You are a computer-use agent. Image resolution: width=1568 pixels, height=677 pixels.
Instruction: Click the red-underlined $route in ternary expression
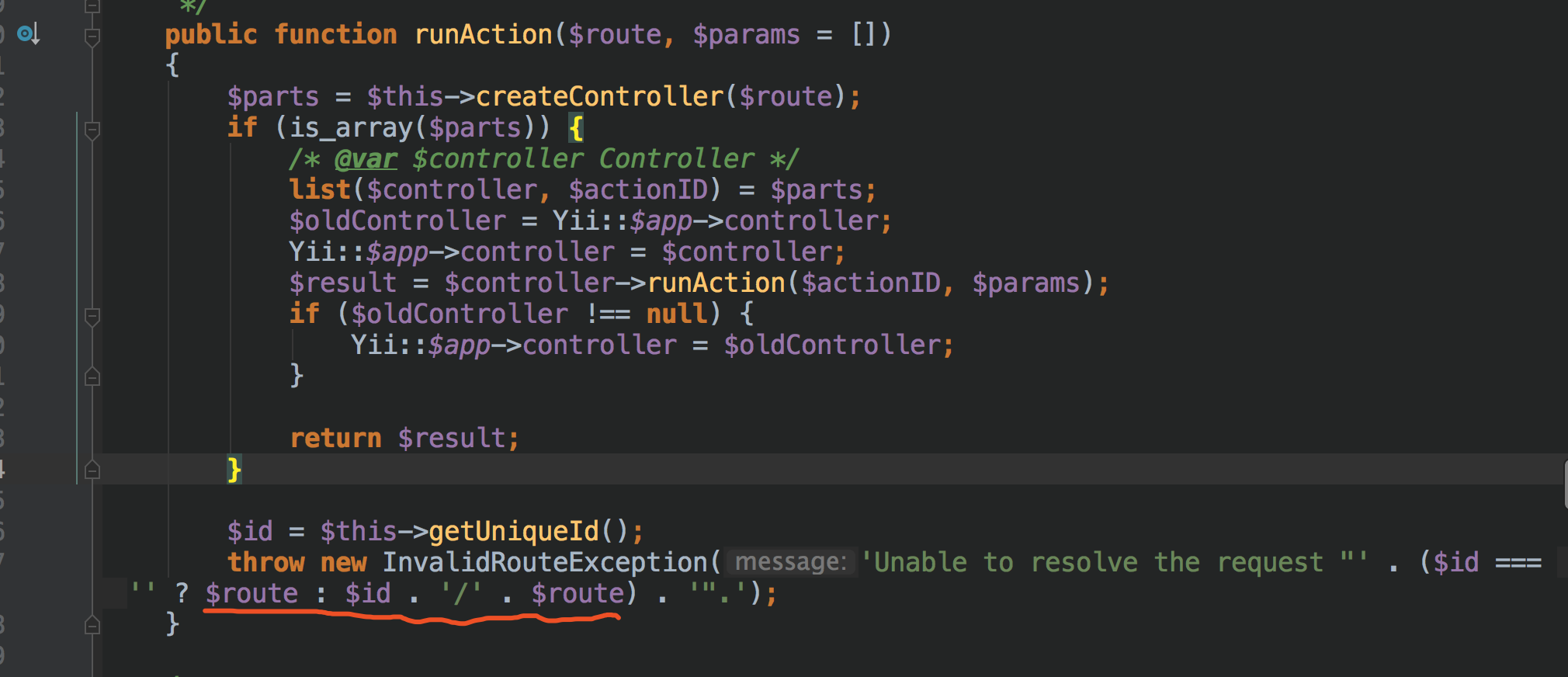click(x=252, y=593)
